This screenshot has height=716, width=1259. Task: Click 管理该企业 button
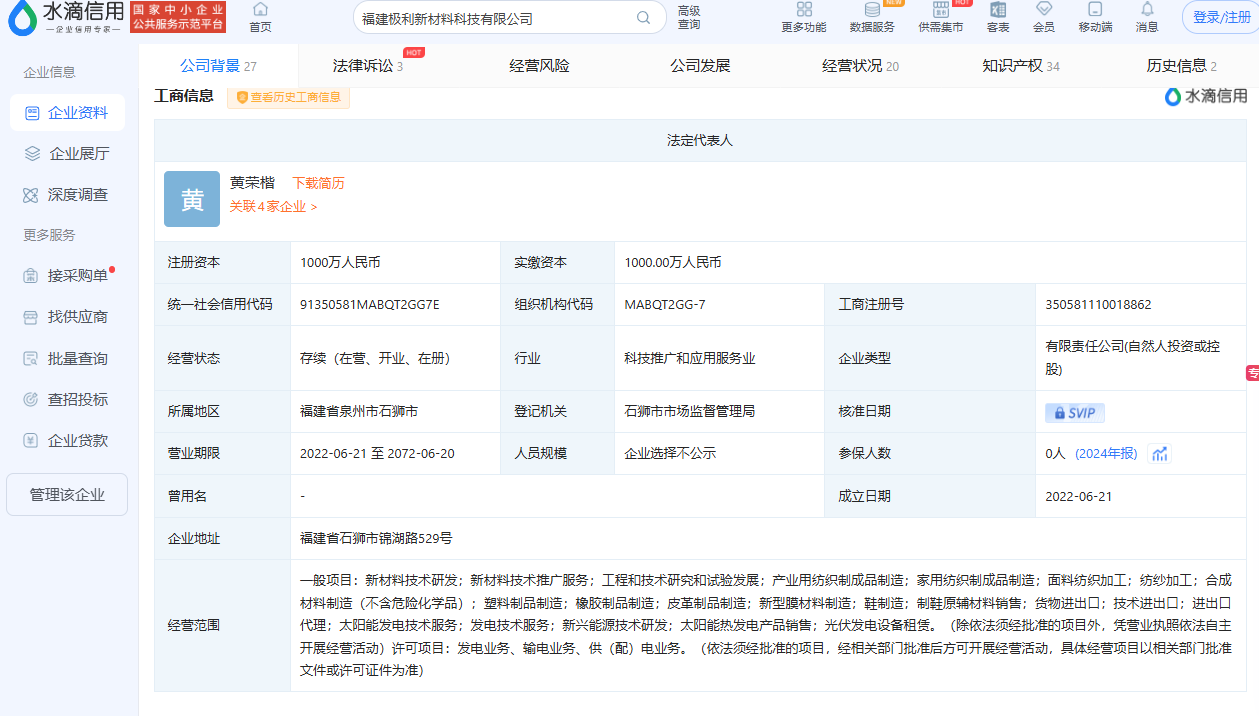(x=67, y=495)
